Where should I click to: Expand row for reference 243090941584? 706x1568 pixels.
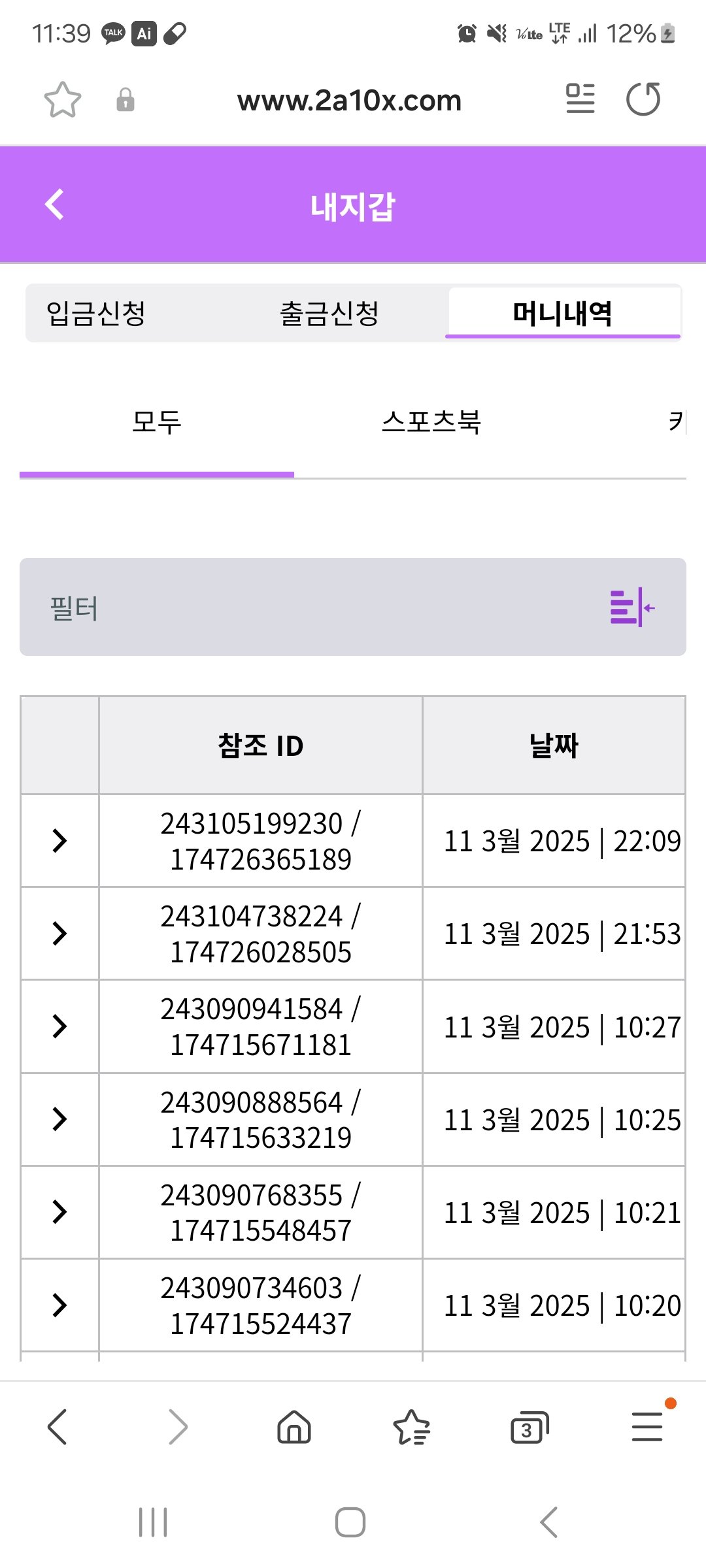click(59, 1026)
